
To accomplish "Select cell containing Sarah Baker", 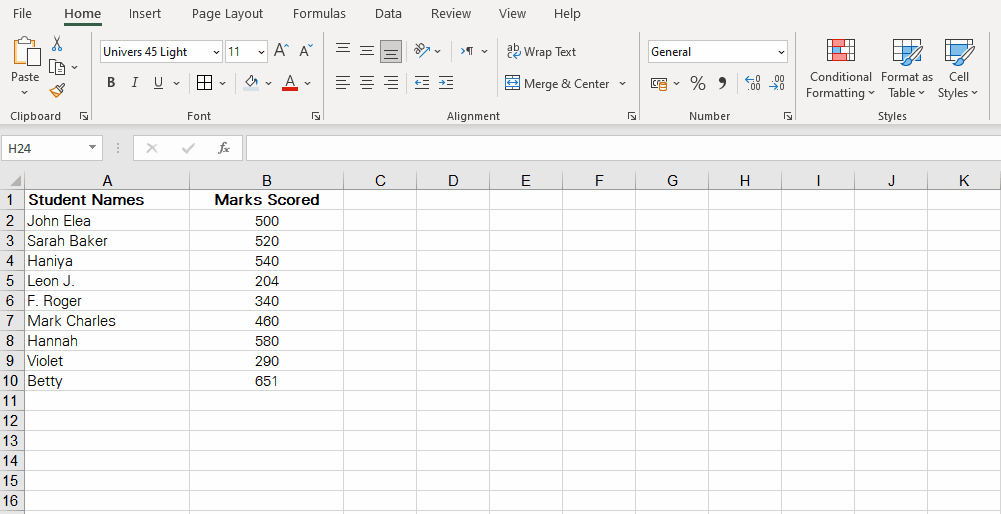I will pyautogui.click(x=107, y=241).
